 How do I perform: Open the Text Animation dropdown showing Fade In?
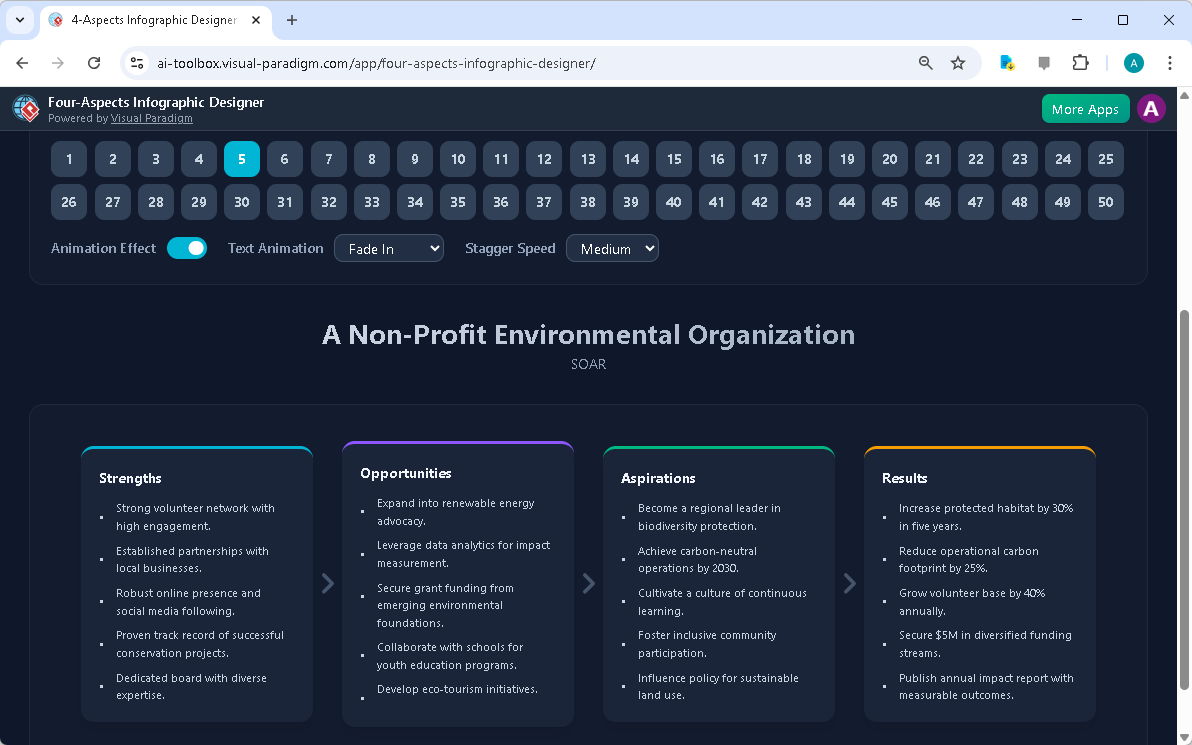tap(389, 247)
